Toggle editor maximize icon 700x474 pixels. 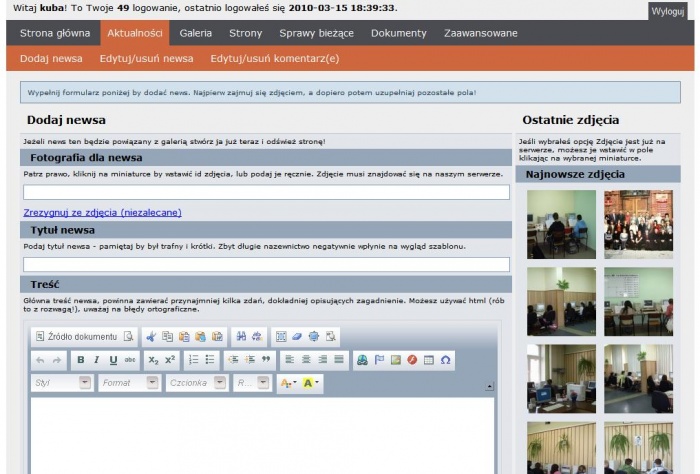314,337
